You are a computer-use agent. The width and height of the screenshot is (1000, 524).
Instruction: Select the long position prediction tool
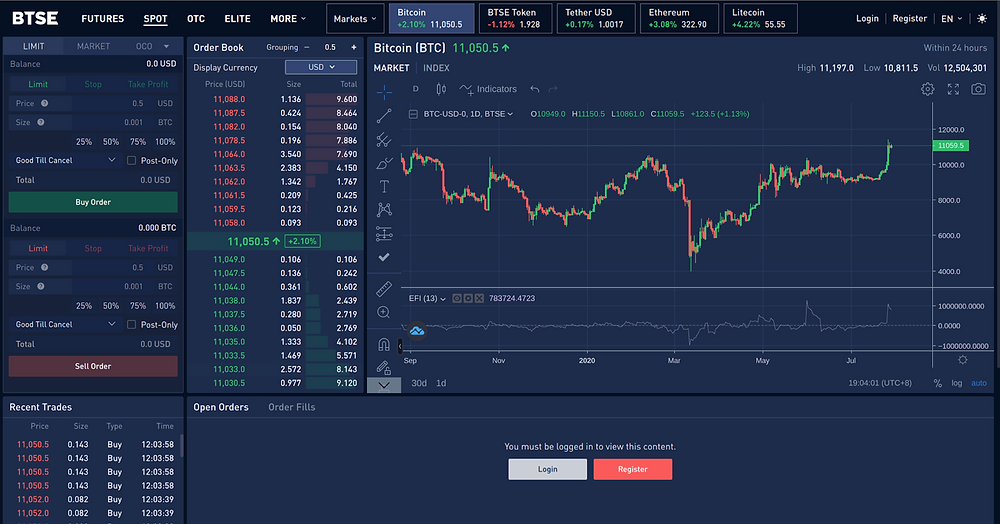point(384,233)
